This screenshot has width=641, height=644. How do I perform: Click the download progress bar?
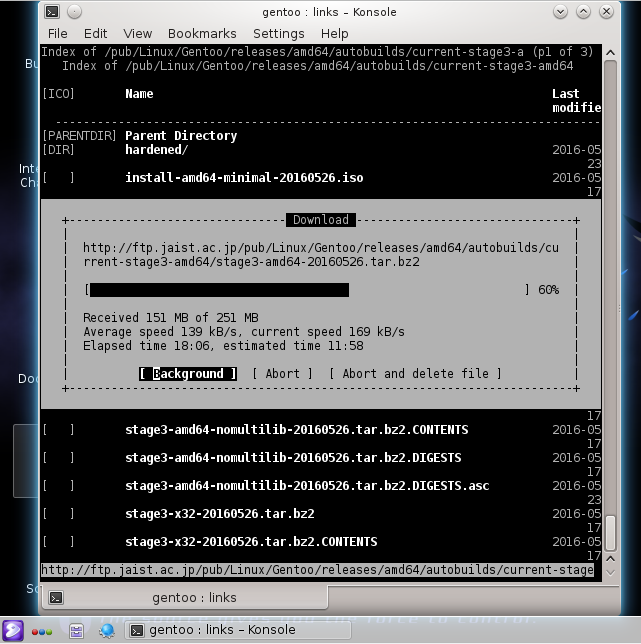pos(307,290)
